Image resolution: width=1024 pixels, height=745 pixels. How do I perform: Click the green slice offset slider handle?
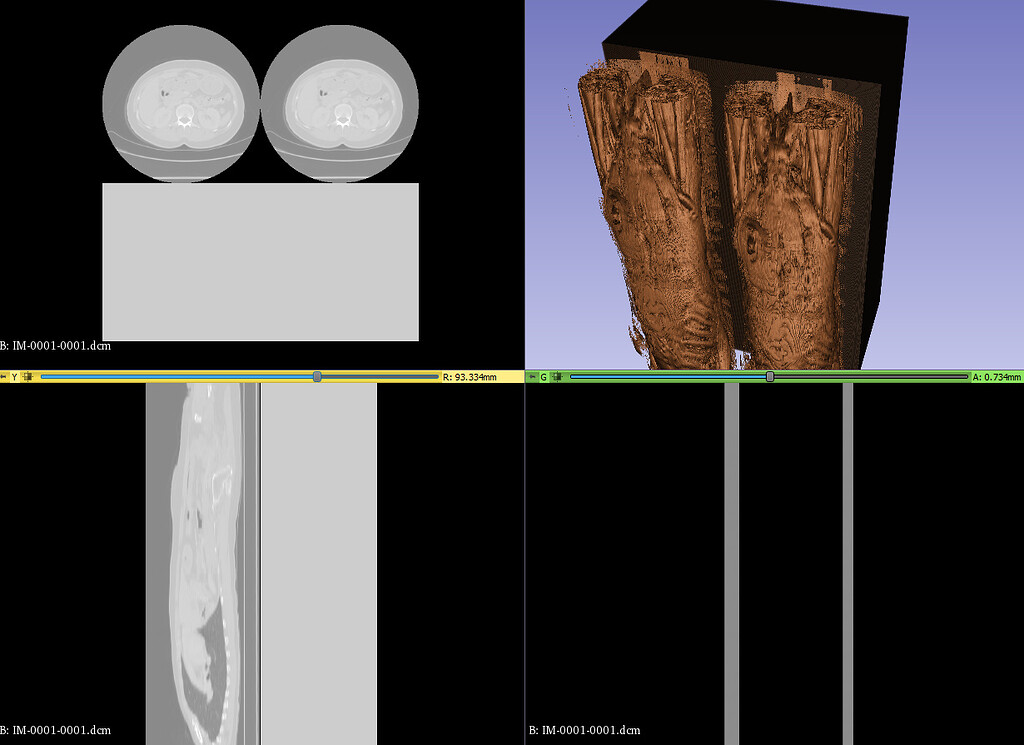770,377
